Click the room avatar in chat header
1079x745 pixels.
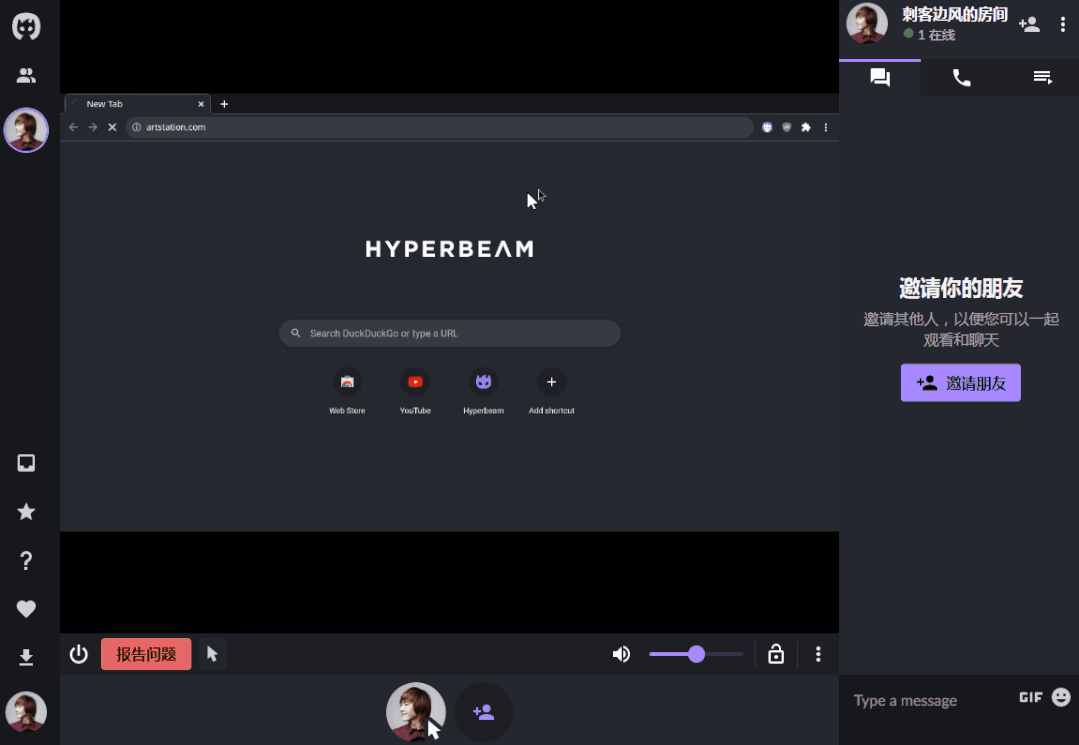[867, 23]
